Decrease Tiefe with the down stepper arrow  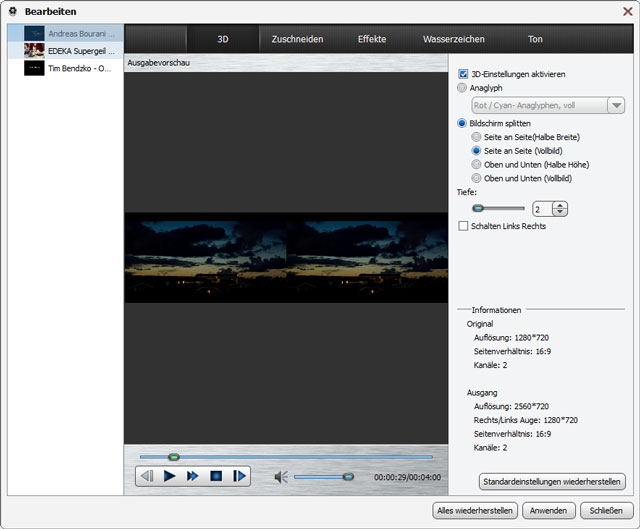pyautogui.click(x=560, y=212)
